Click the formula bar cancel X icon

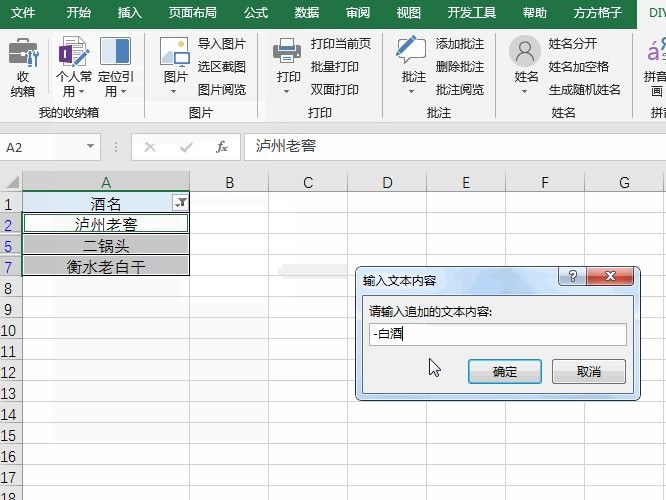[150, 147]
